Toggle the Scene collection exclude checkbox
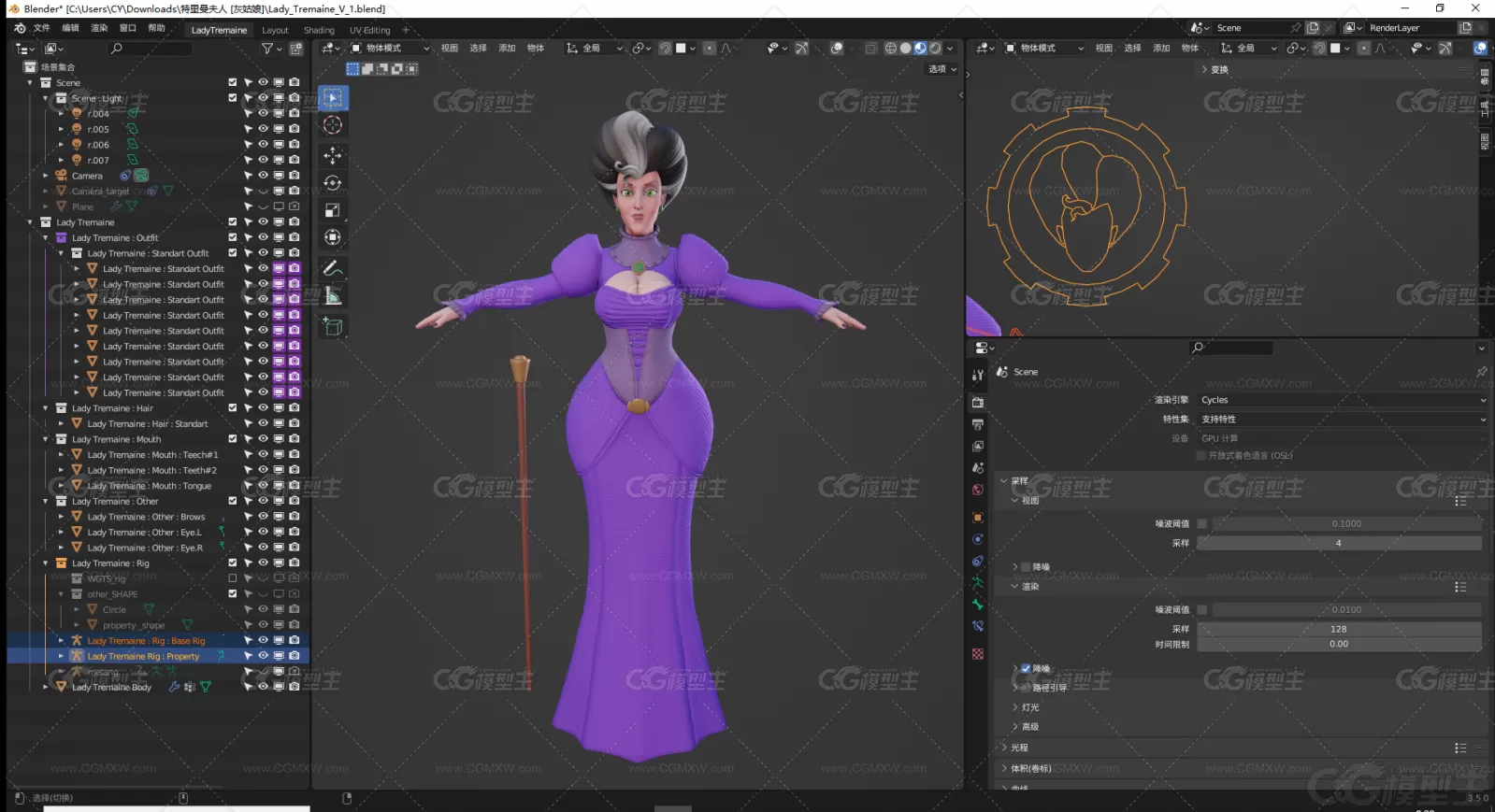This screenshot has height=812, width=1495. tap(233, 82)
